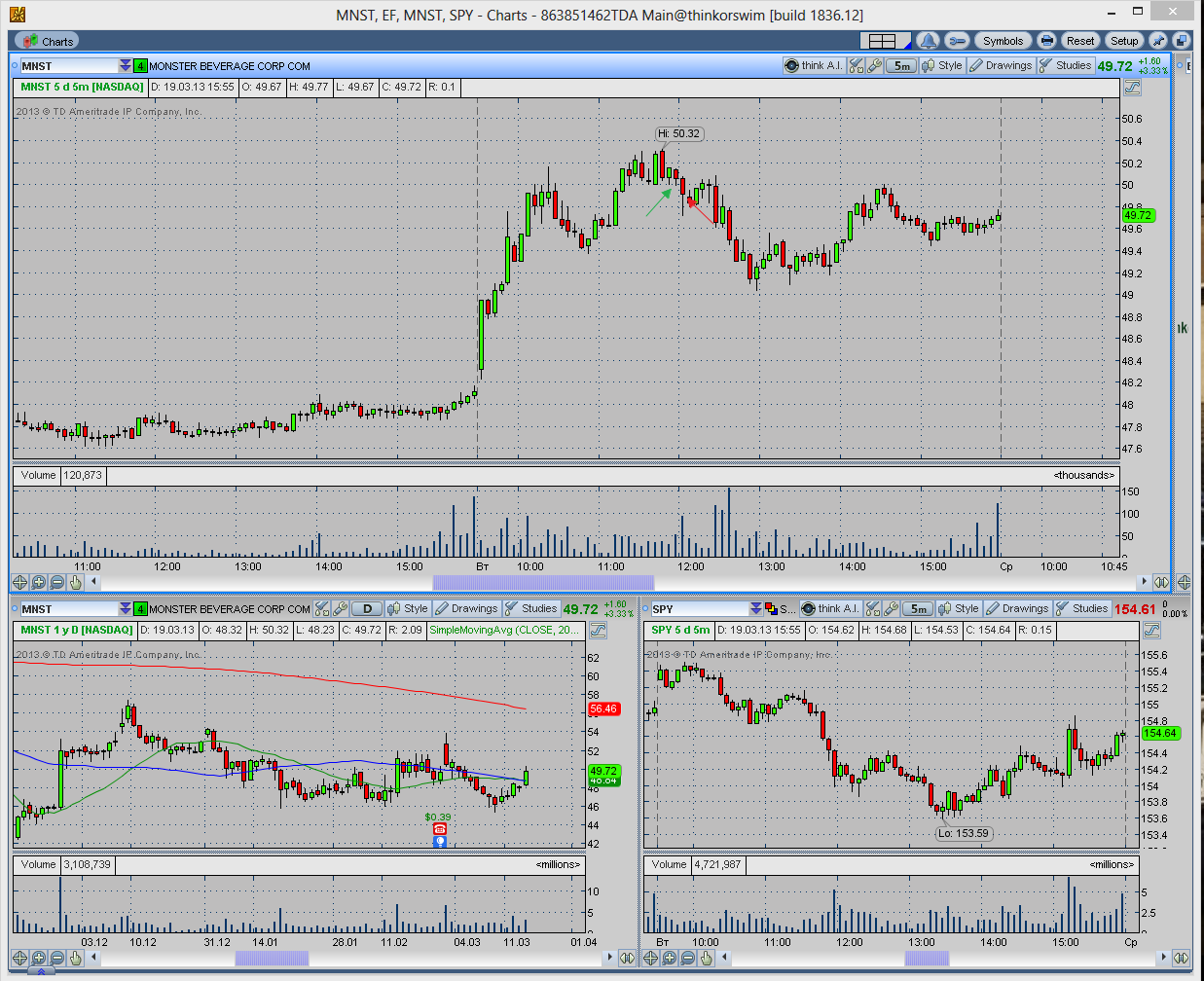Expand the symbol dropdown in the top MNST chart
Screen dimensions: 1204x981
pyautogui.click(x=125, y=65)
